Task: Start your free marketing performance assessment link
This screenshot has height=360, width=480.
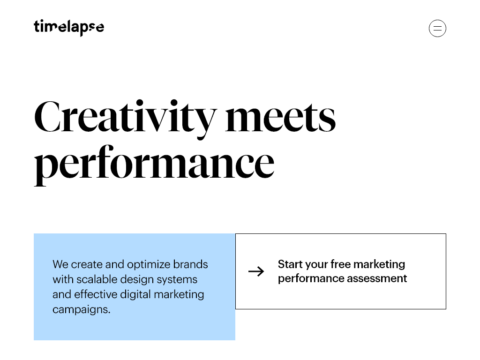Action: 341,271
